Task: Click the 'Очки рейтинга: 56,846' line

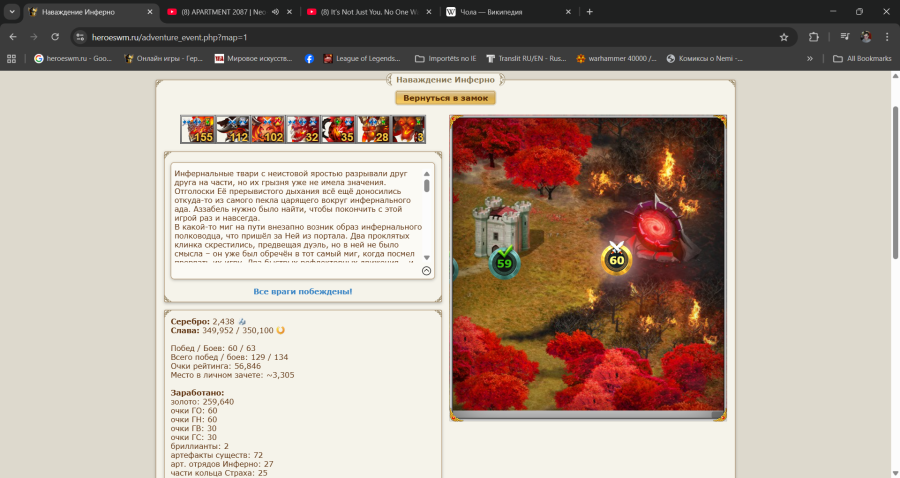Action: [216, 366]
